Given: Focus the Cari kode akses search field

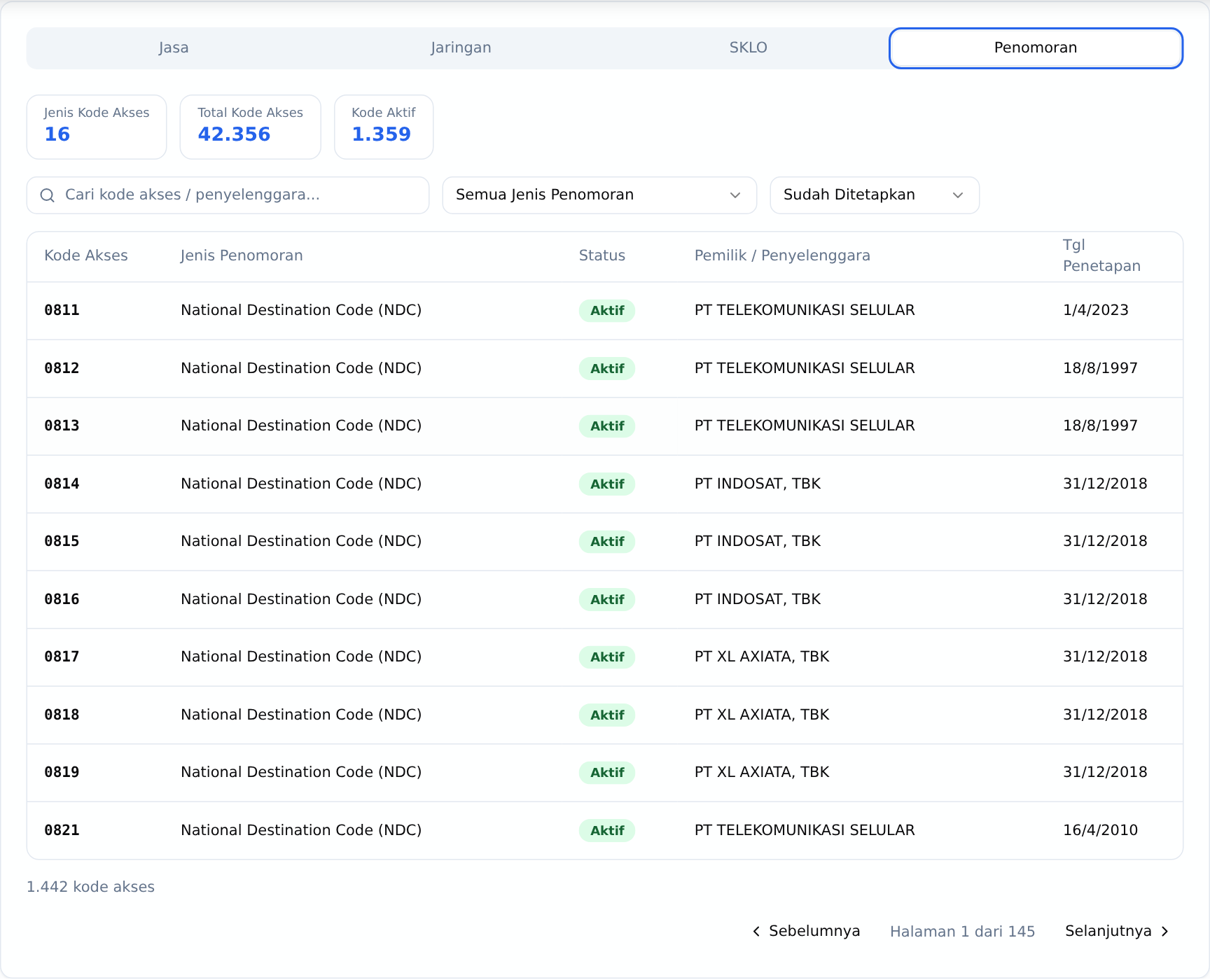Looking at the screenshot, I should [x=228, y=195].
